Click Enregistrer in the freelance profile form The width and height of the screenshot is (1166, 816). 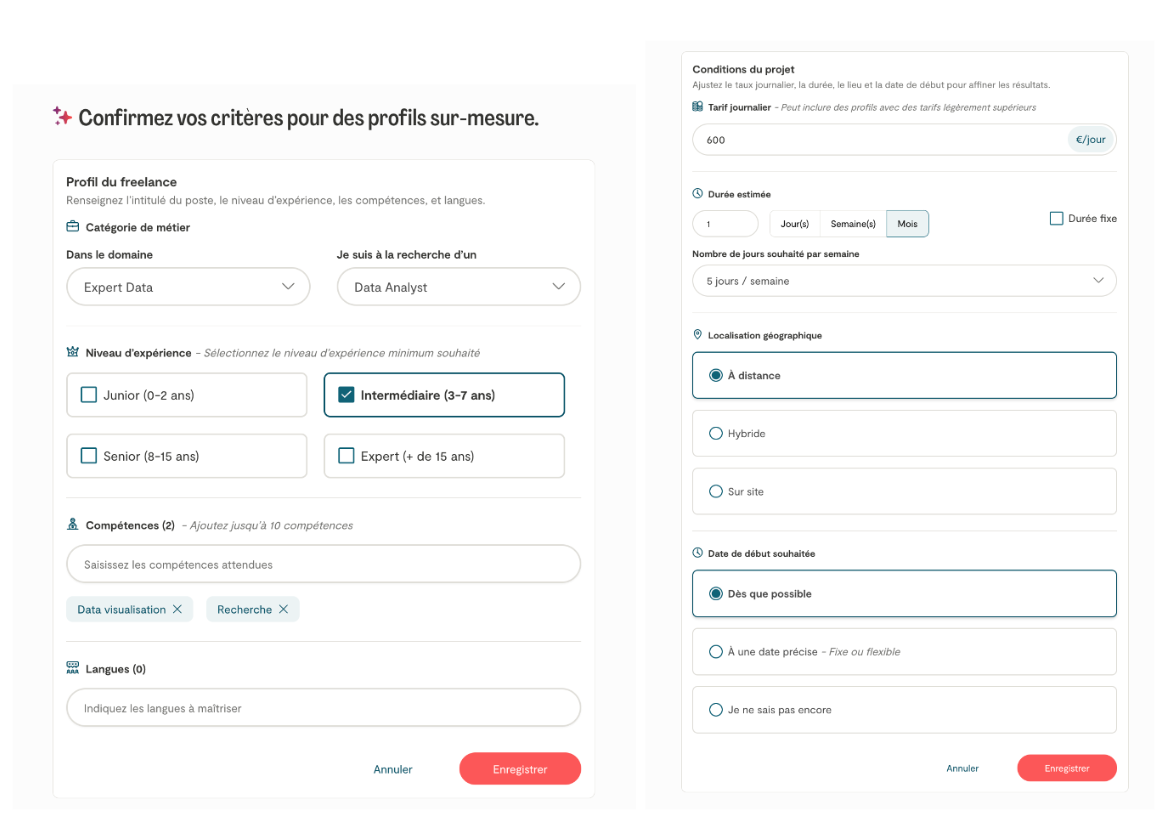click(520, 769)
